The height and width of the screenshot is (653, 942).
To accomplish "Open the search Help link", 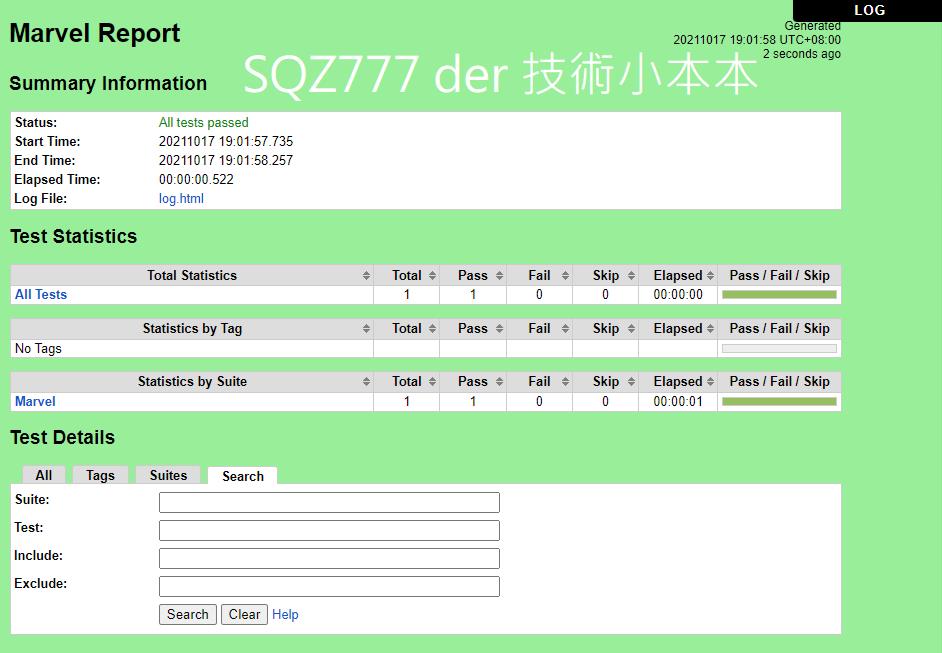I will (x=285, y=615).
